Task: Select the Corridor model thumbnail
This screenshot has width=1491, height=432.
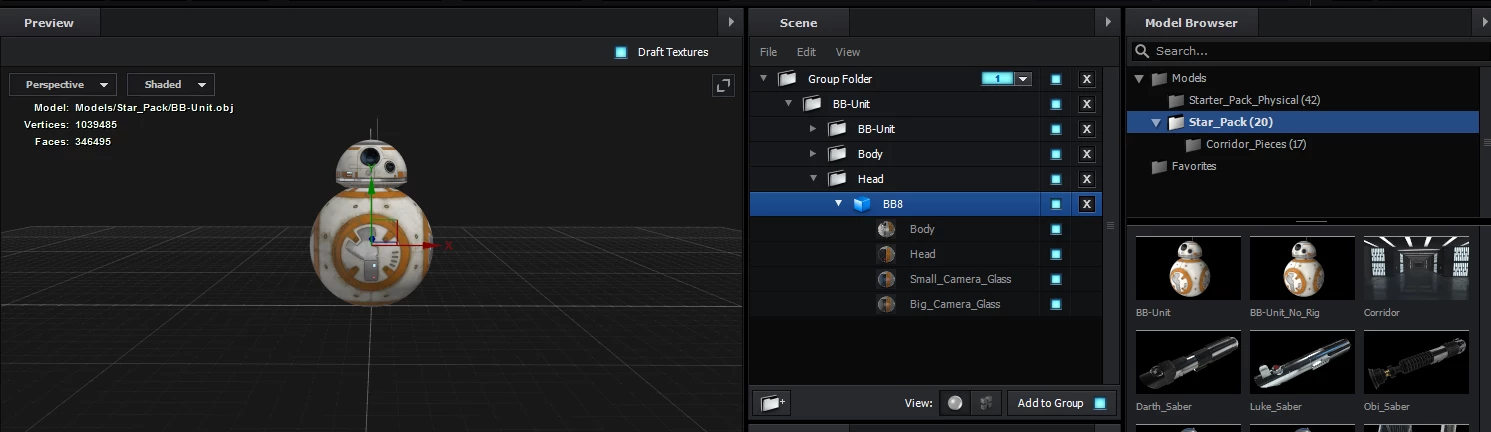Action: pyautogui.click(x=1416, y=269)
